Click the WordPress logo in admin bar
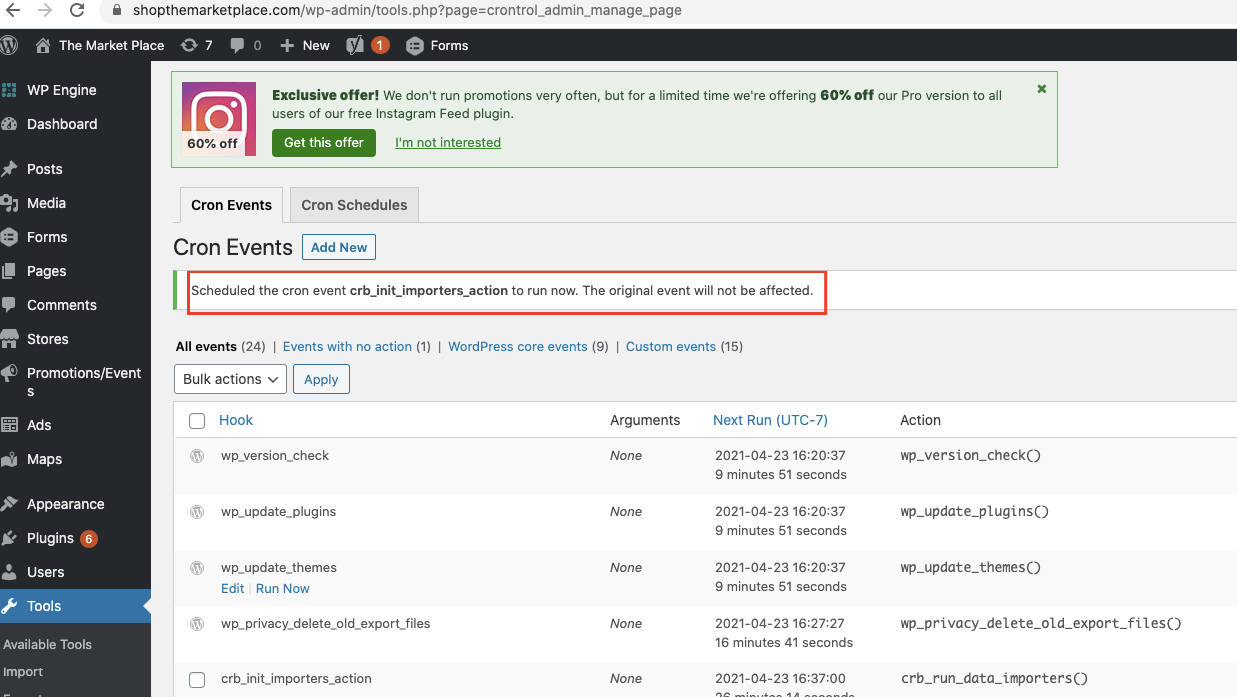This screenshot has width=1237, height=697. click(x=9, y=45)
